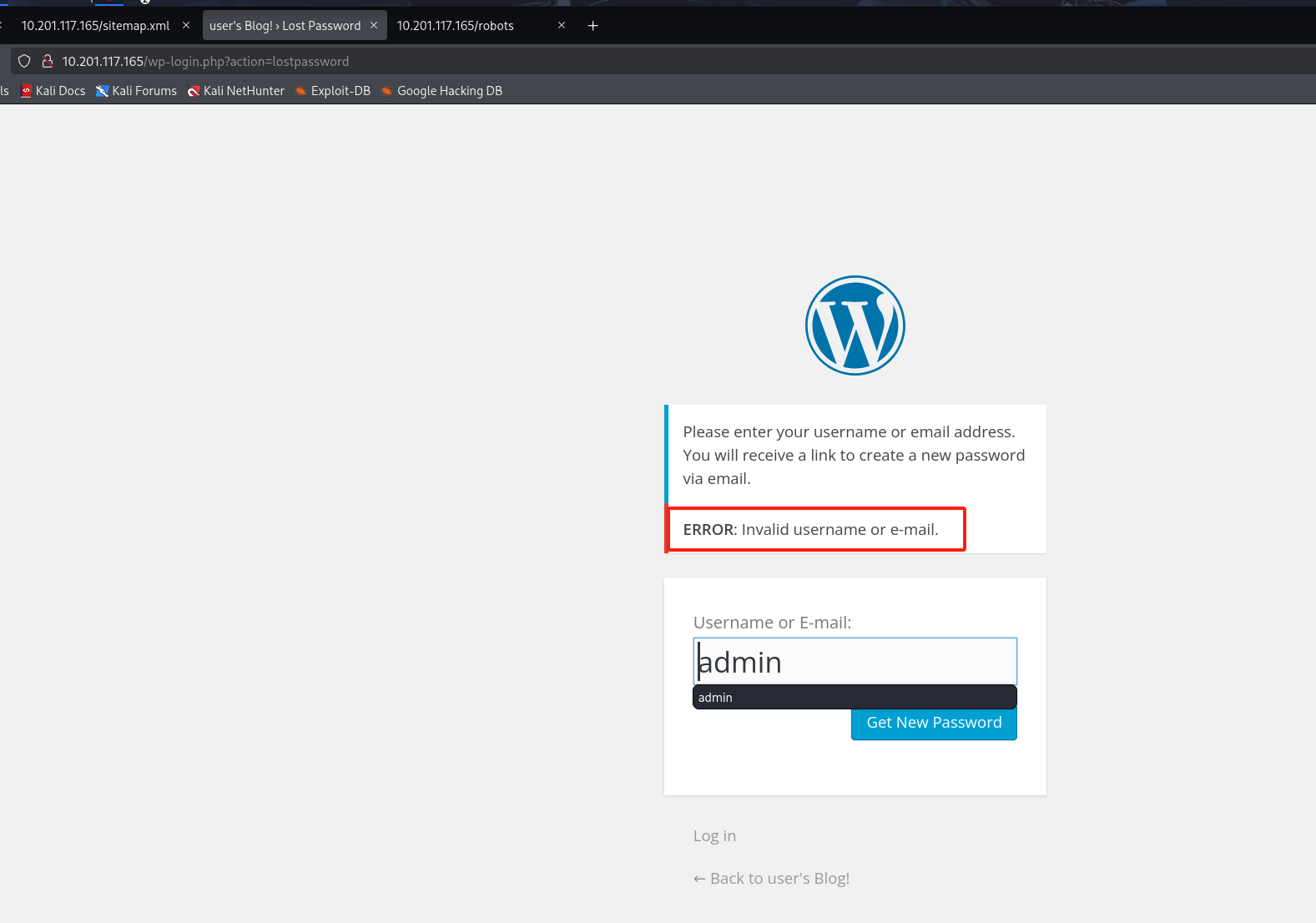
Task: Go back to user's Blog! link
Action: tap(772, 879)
